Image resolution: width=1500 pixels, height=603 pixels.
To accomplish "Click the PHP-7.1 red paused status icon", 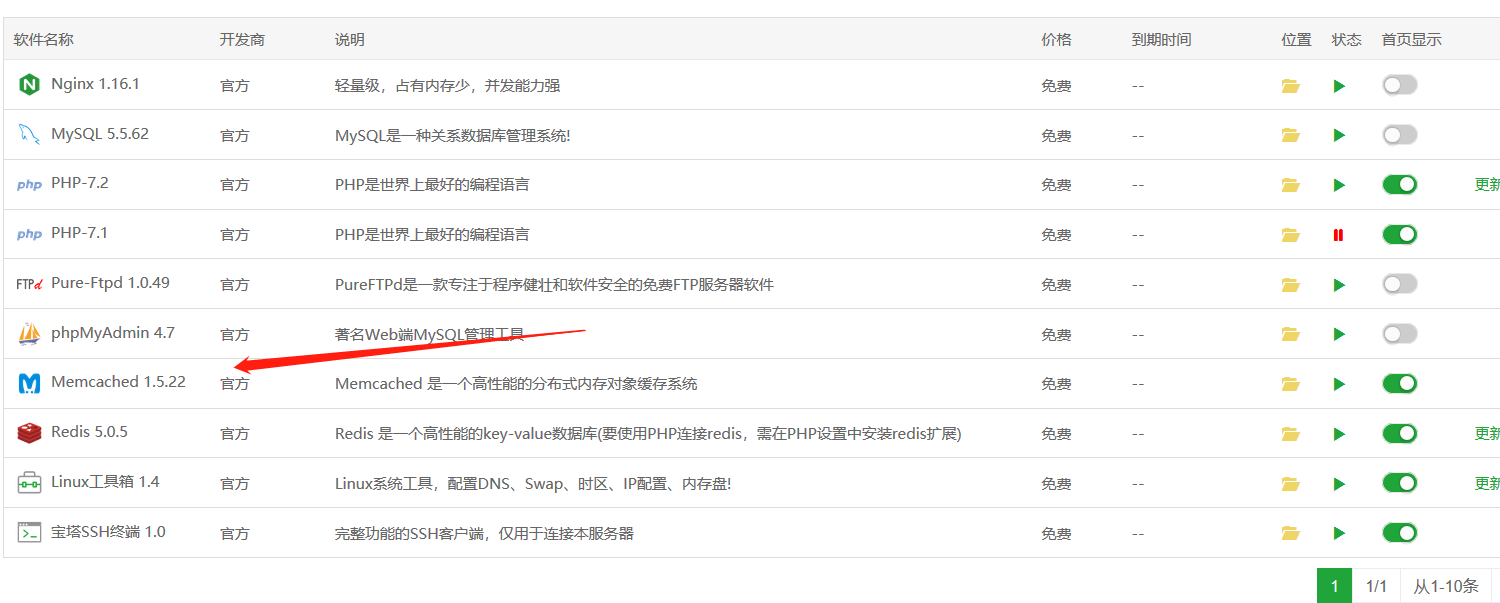I will [x=1338, y=235].
